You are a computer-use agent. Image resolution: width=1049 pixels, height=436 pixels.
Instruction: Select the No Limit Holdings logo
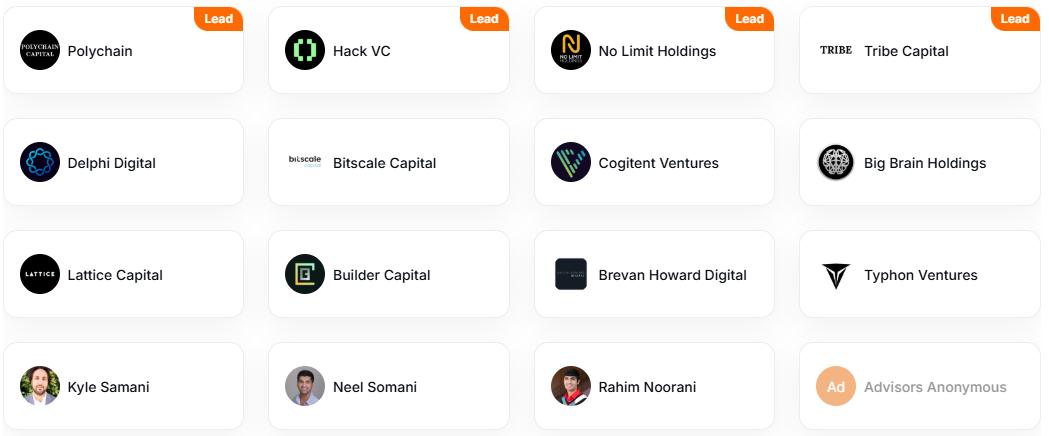(571, 50)
